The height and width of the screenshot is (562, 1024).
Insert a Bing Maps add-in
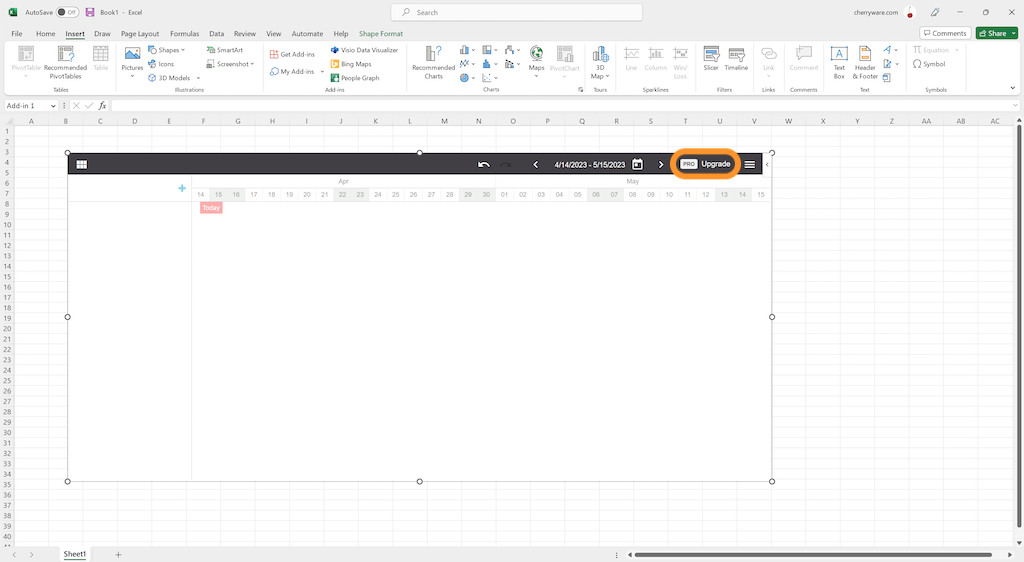pos(350,64)
